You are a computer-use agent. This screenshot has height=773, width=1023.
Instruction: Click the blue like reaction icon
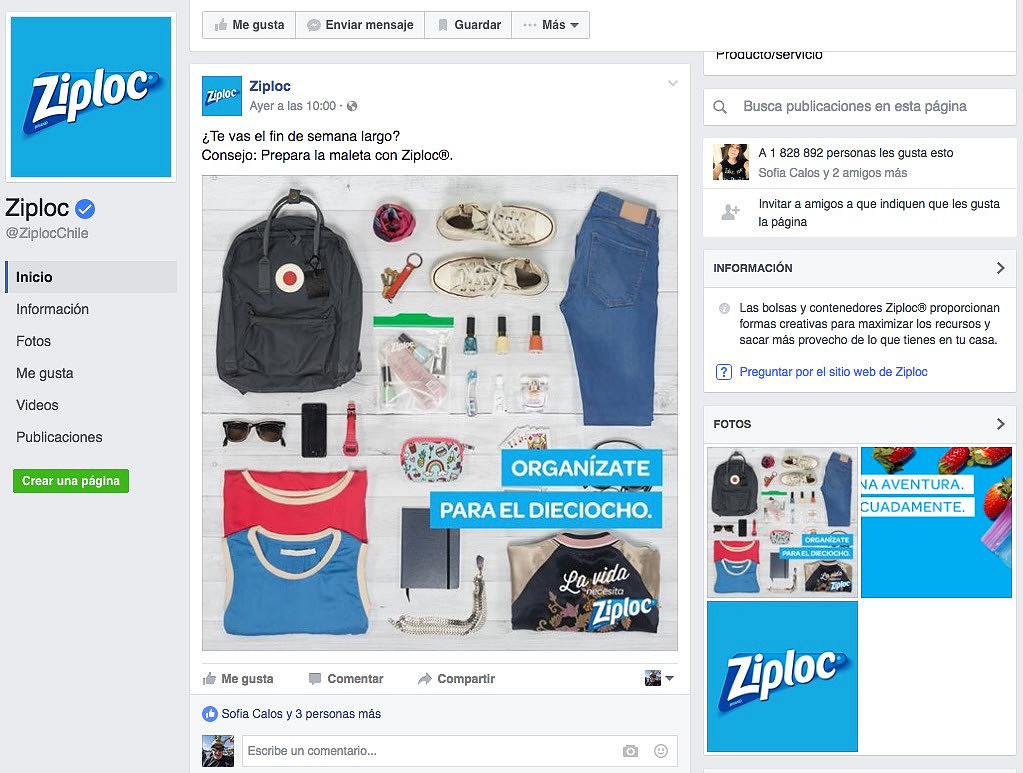click(x=210, y=714)
